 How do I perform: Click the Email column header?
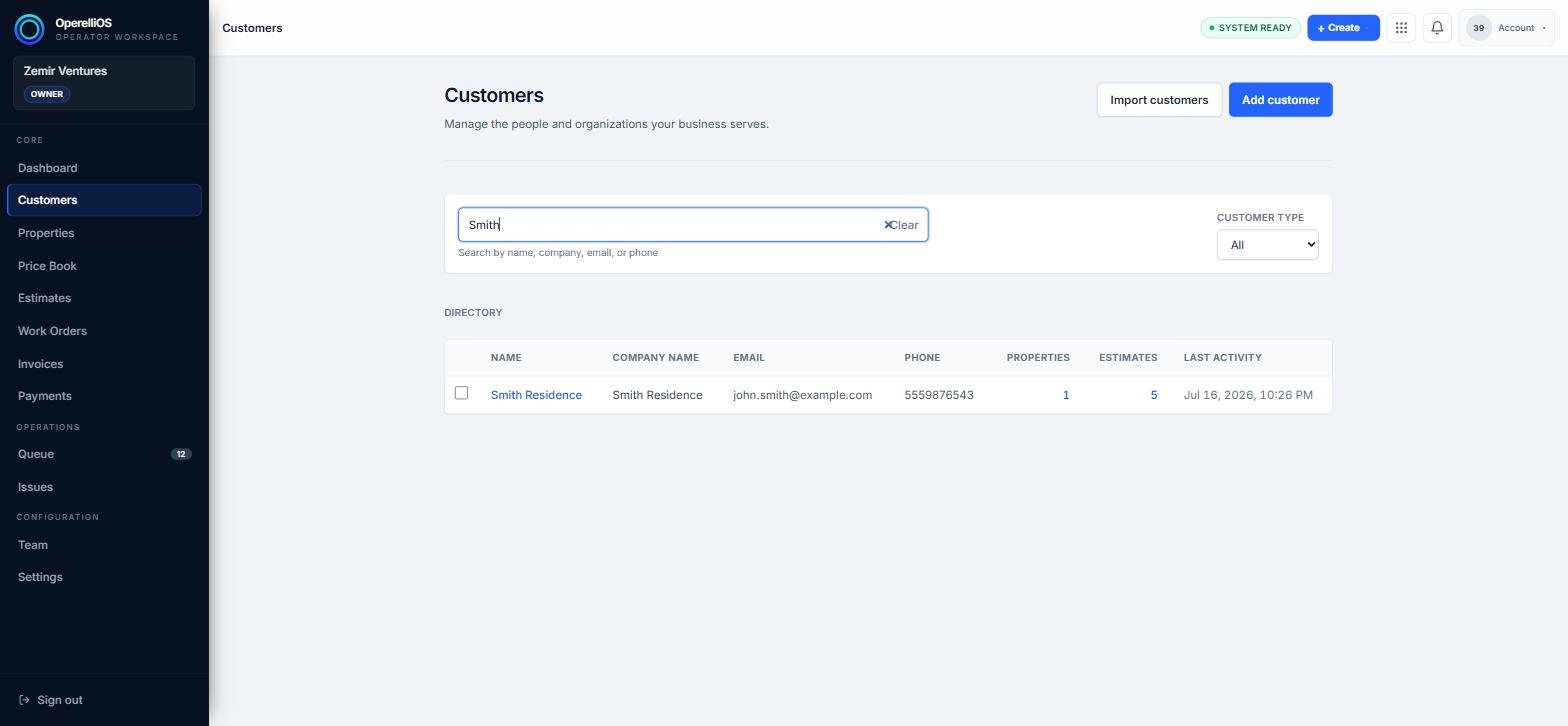click(x=749, y=358)
